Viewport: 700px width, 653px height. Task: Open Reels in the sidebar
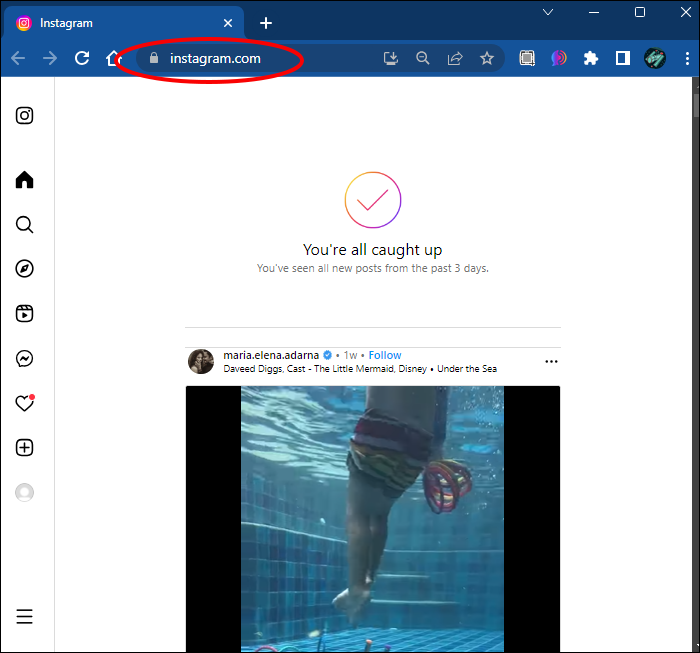coord(24,313)
